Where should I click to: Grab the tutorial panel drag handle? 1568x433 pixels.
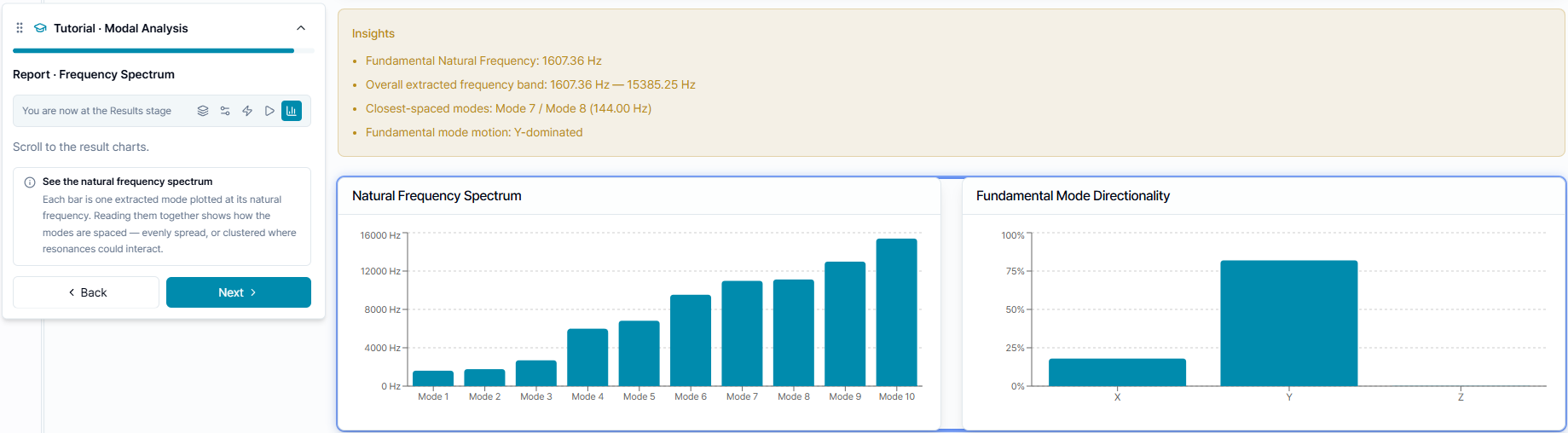[x=20, y=28]
